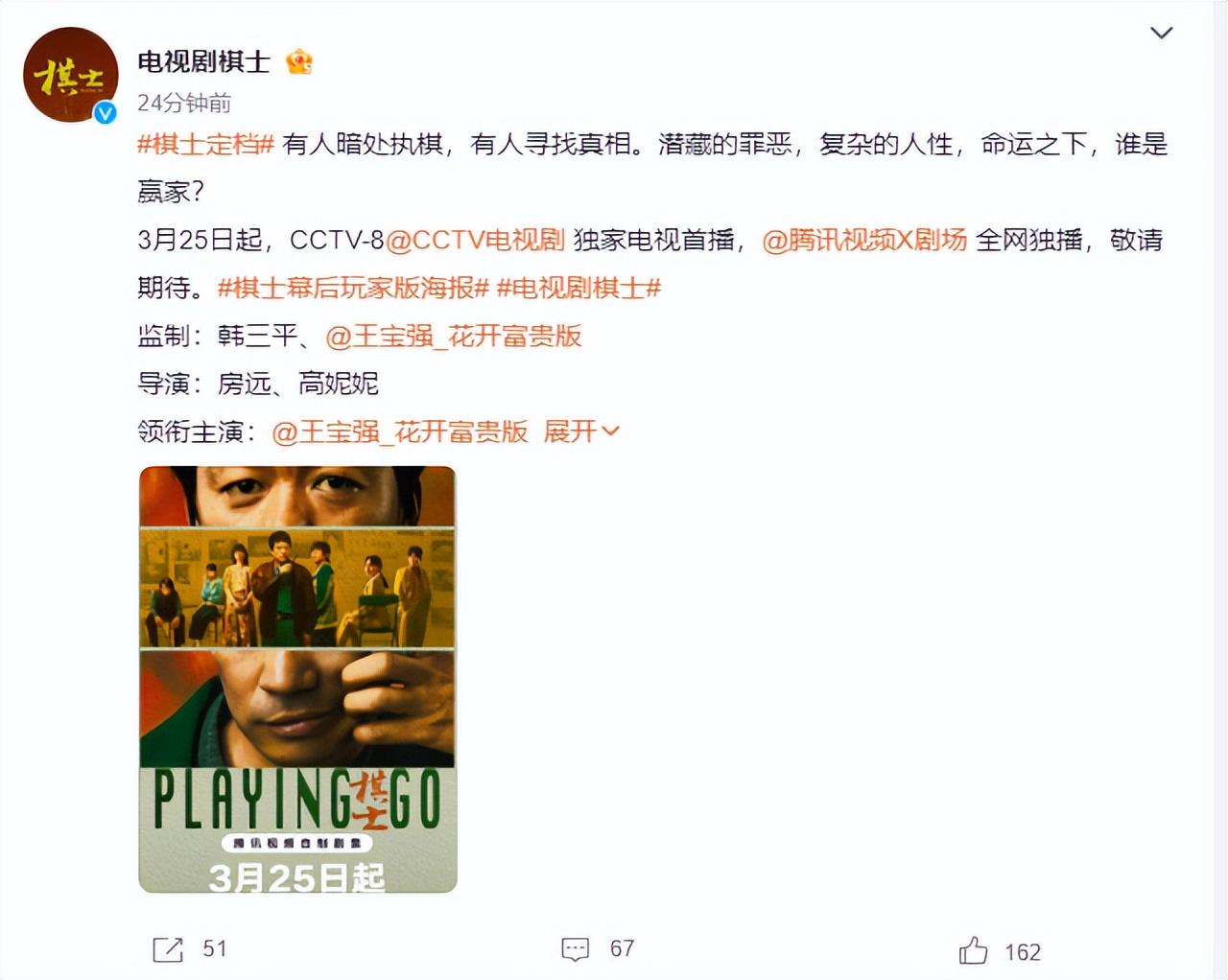Click the share/repost icon
The width and height of the screenshot is (1228, 980).
[168, 949]
